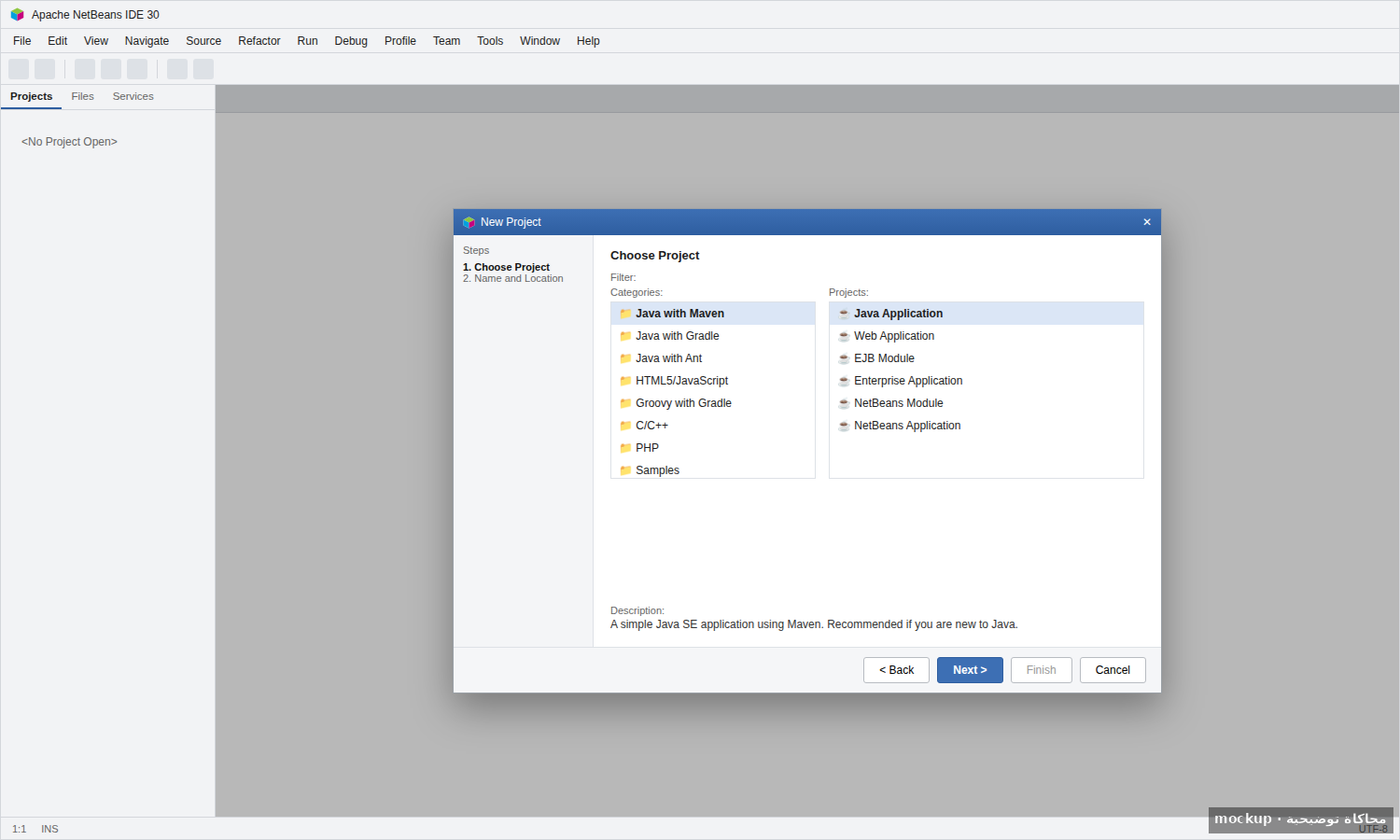
Task: Open the Profile menu
Action: tap(400, 41)
